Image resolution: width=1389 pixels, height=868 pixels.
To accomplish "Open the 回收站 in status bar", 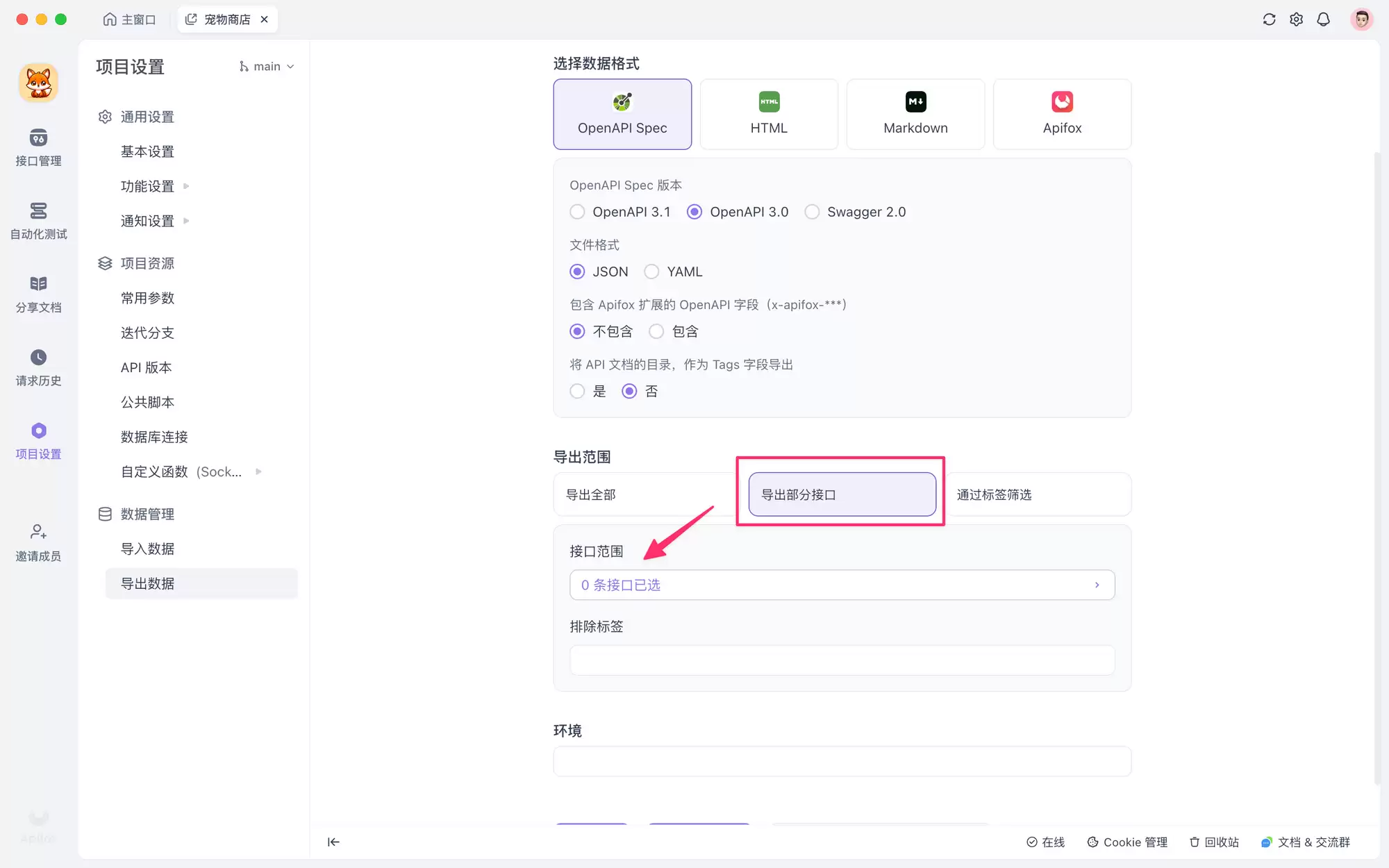I will tap(1214, 842).
